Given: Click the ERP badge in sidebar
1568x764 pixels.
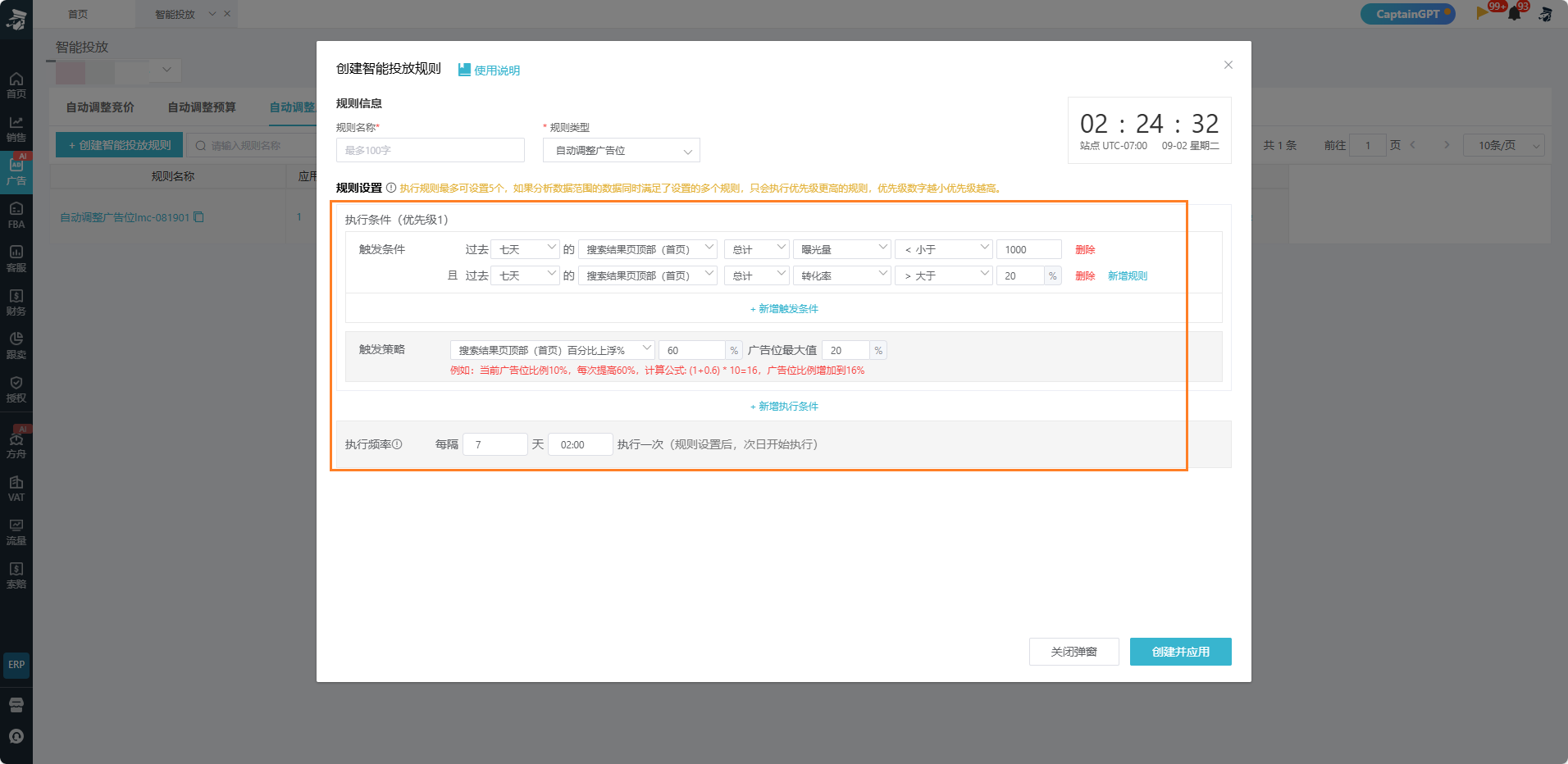Looking at the screenshot, I should [16, 665].
